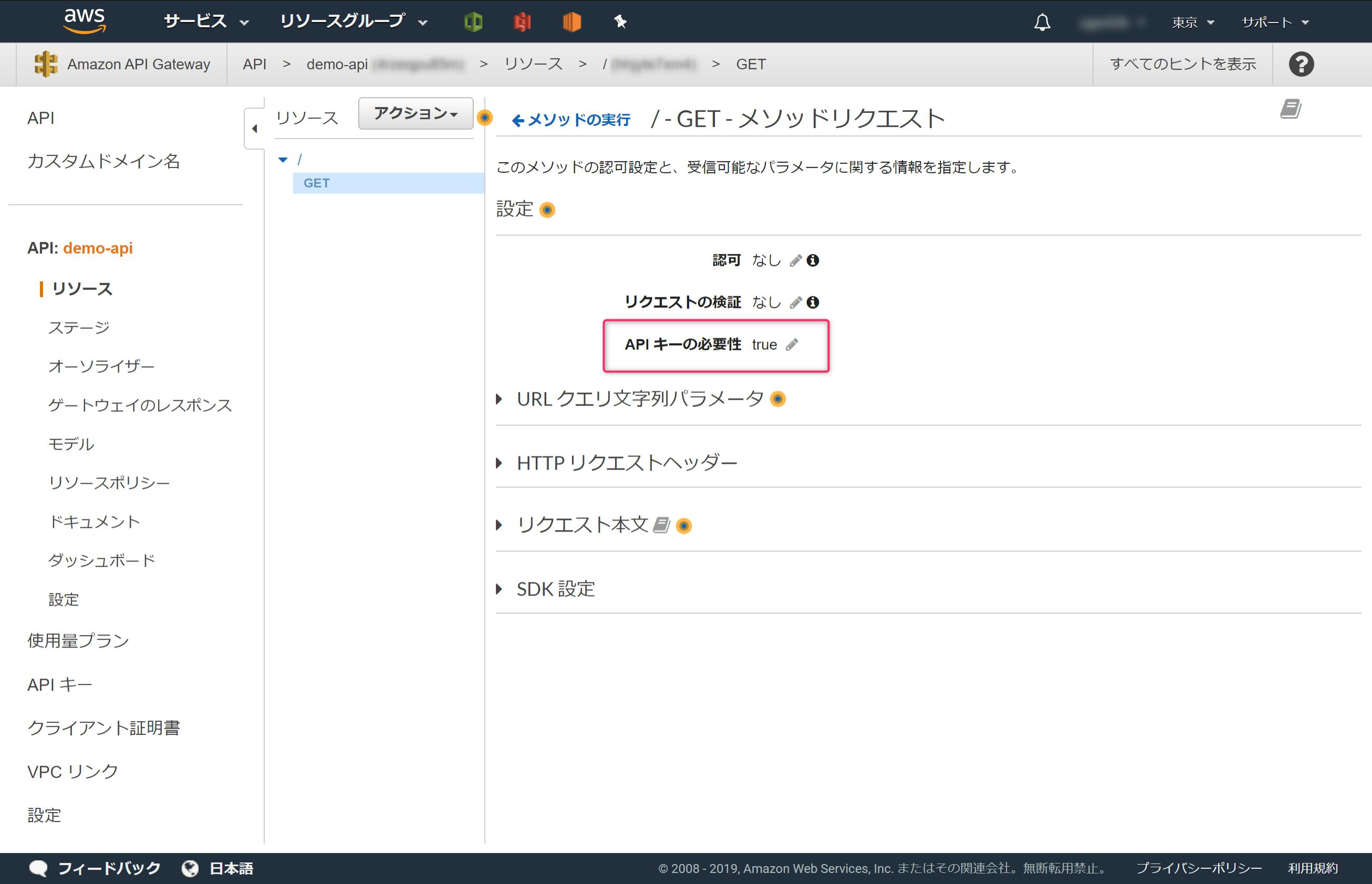Image resolution: width=1372 pixels, height=884 pixels.
Task: Open the サービス menu
Action: [x=205, y=22]
